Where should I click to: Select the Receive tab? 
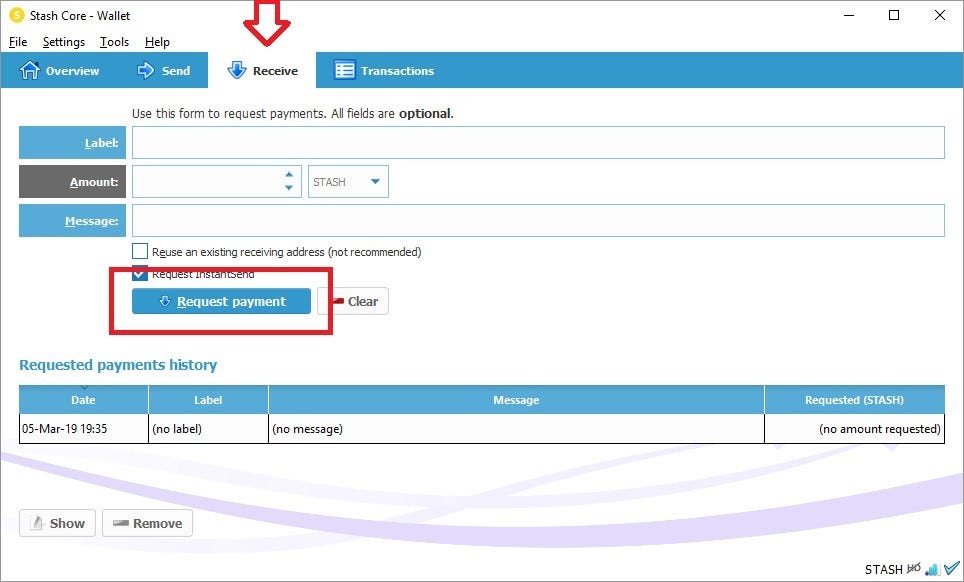[263, 71]
